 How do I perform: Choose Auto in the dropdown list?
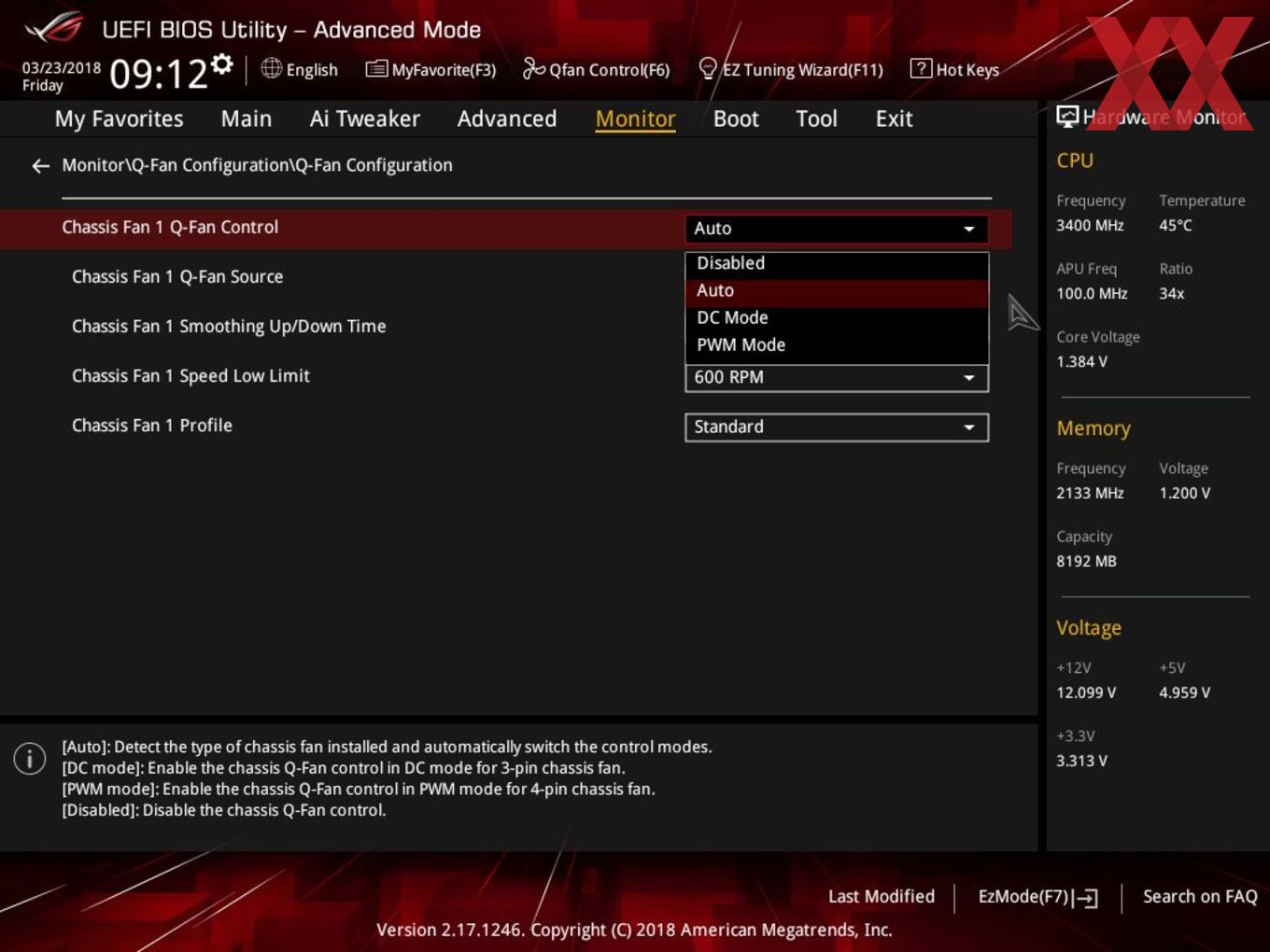pyautogui.click(x=837, y=290)
